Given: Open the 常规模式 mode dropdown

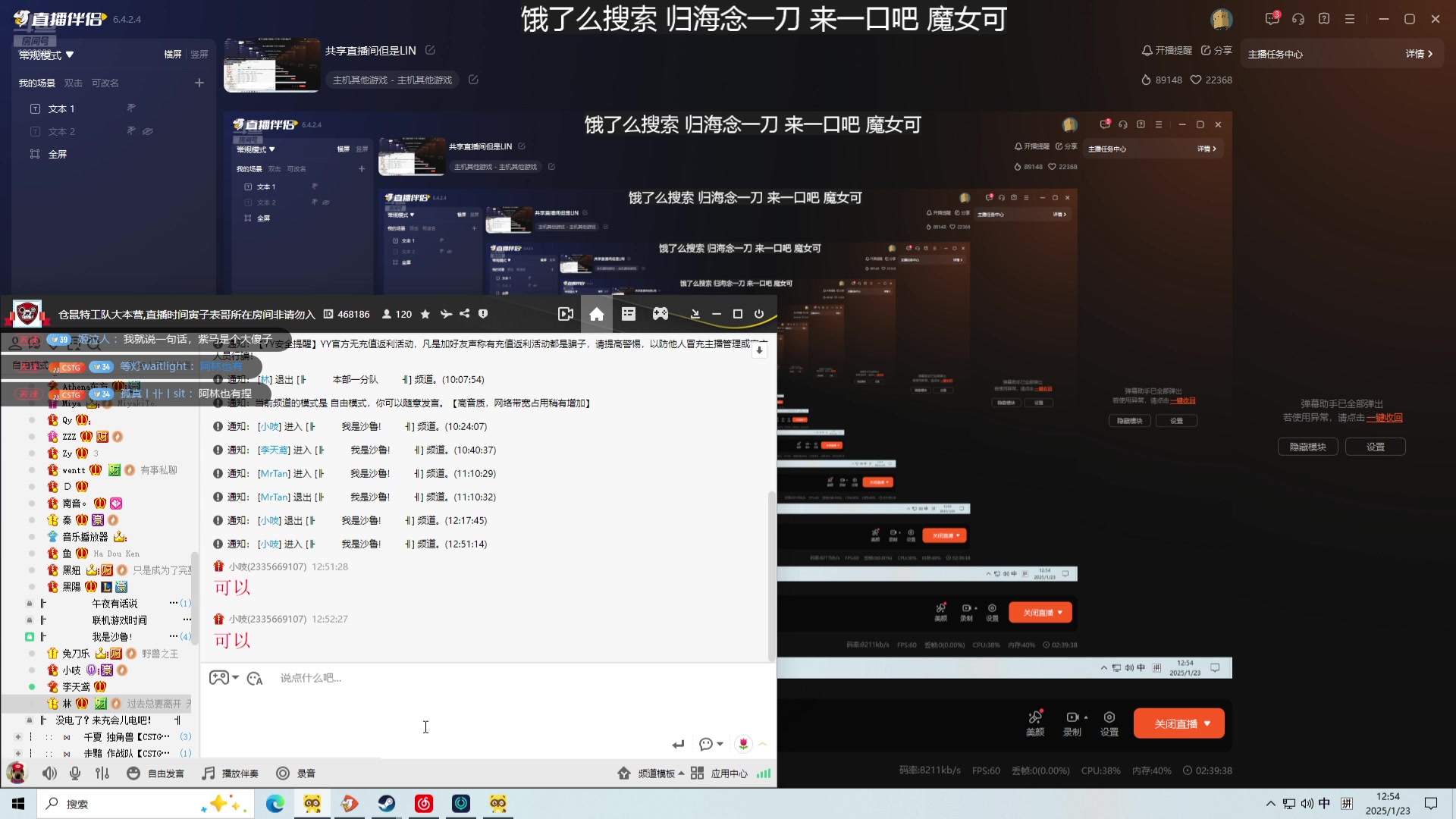Looking at the screenshot, I should tap(46, 55).
